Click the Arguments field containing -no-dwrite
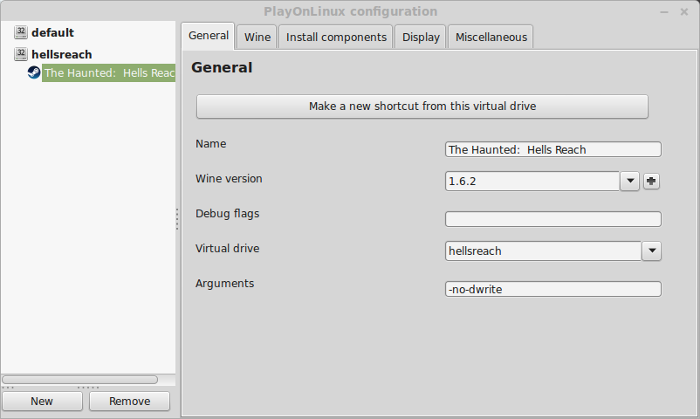 click(x=553, y=289)
